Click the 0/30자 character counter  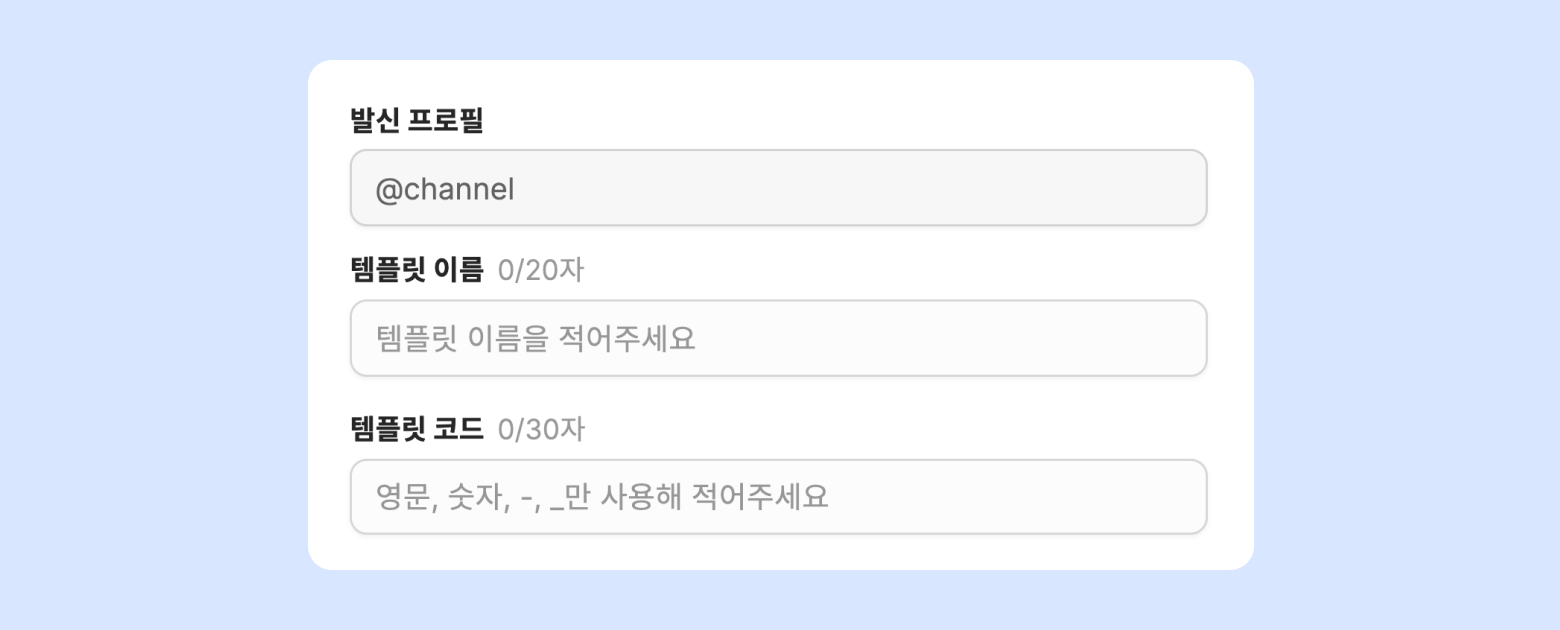tap(541, 429)
